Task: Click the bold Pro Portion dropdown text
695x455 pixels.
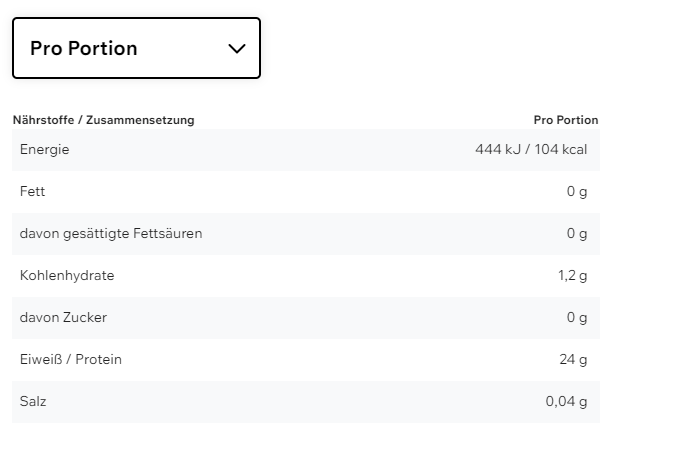Action: tap(84, 49)
